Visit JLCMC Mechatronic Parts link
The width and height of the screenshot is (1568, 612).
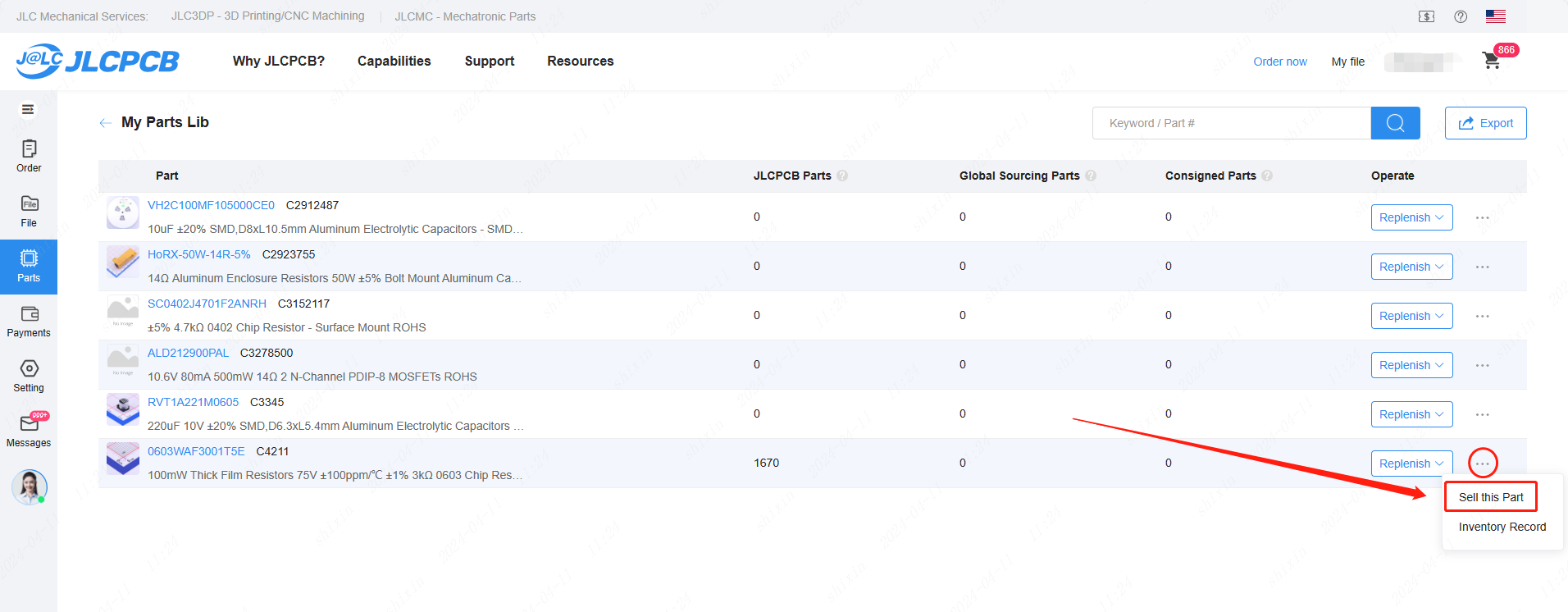[465, 16]
